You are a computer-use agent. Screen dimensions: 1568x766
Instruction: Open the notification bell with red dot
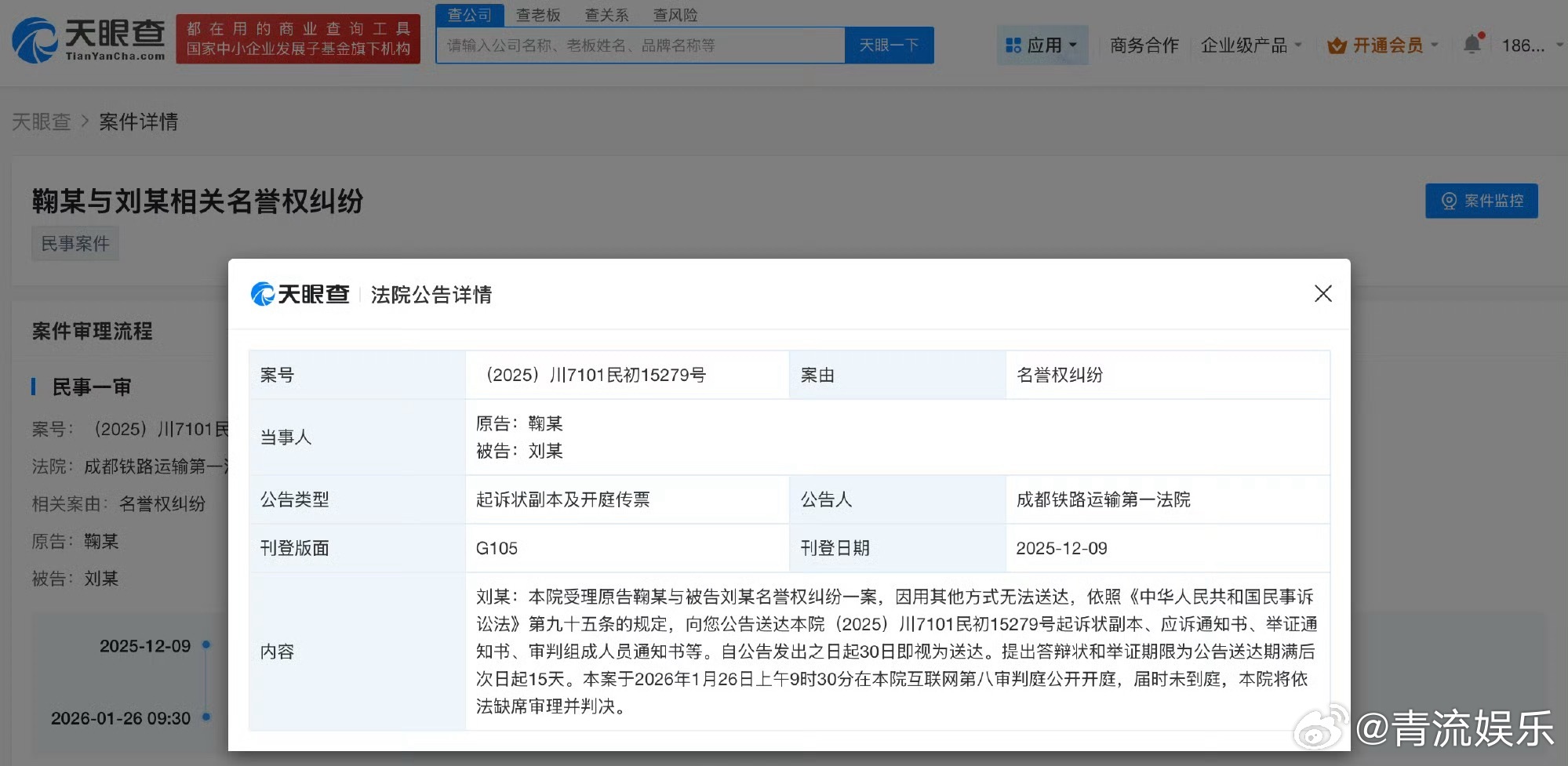[x=1472, y=45]
